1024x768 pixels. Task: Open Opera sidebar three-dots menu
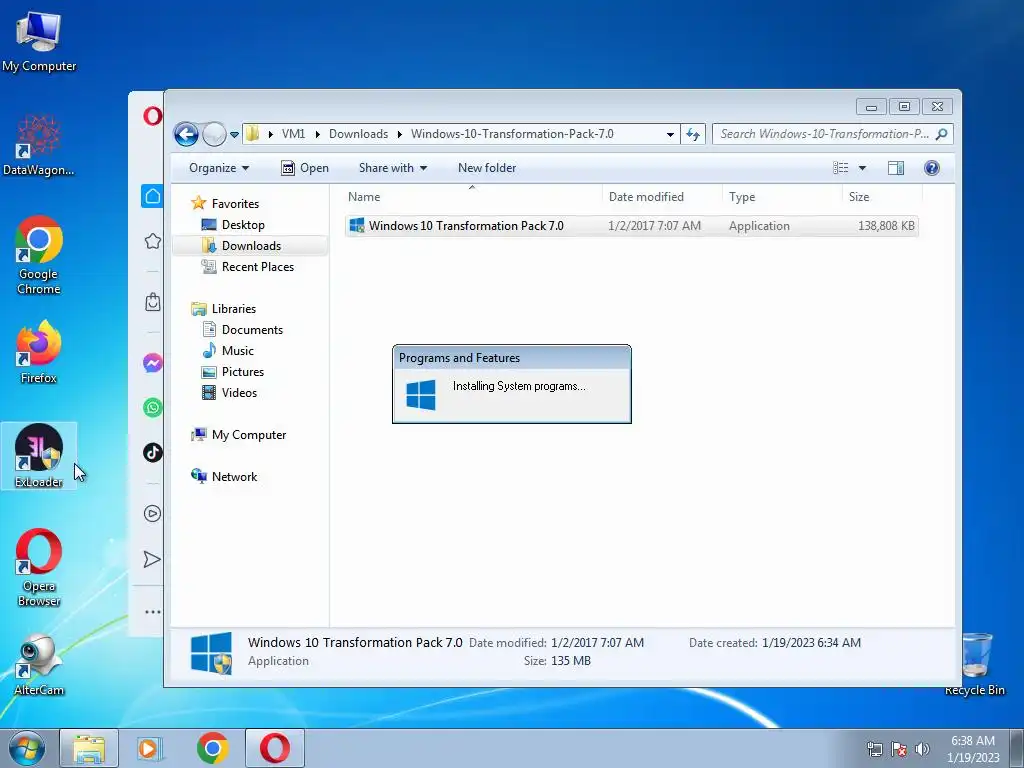(x=152, y=612)
